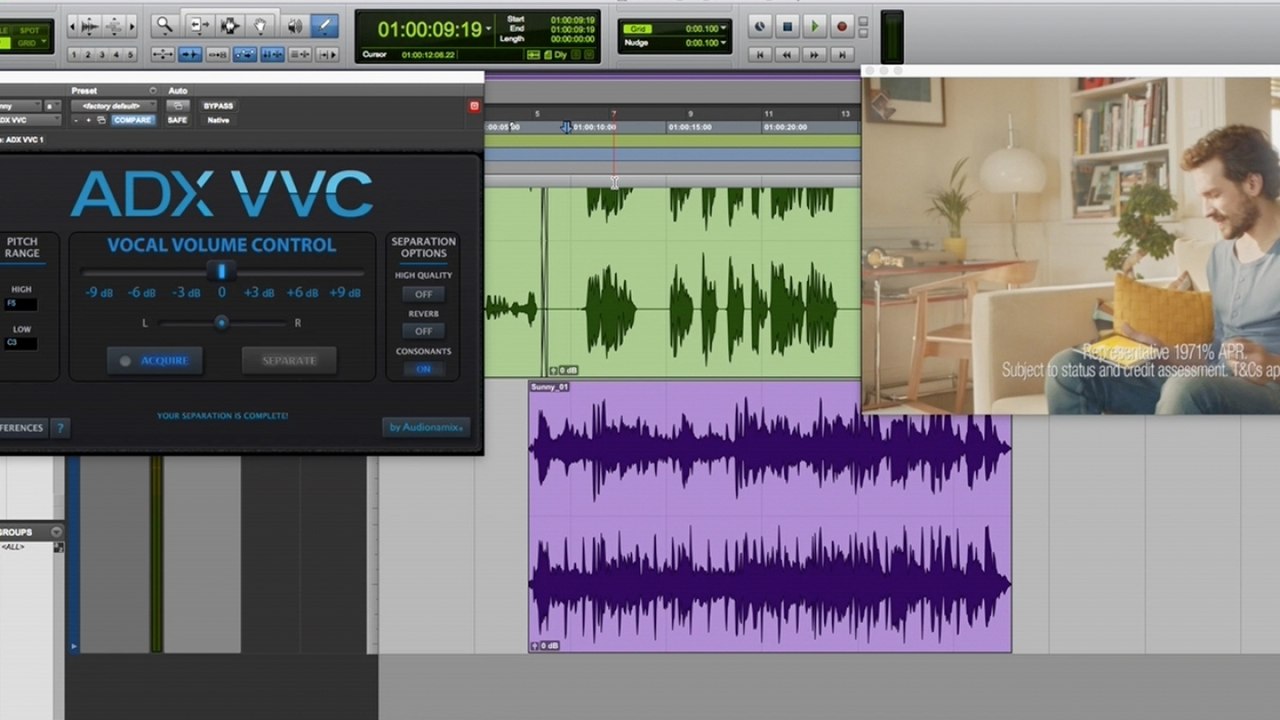This screenshot has width=1280, height=720.
Task: Stop playback in the transport
Action: 788,27
